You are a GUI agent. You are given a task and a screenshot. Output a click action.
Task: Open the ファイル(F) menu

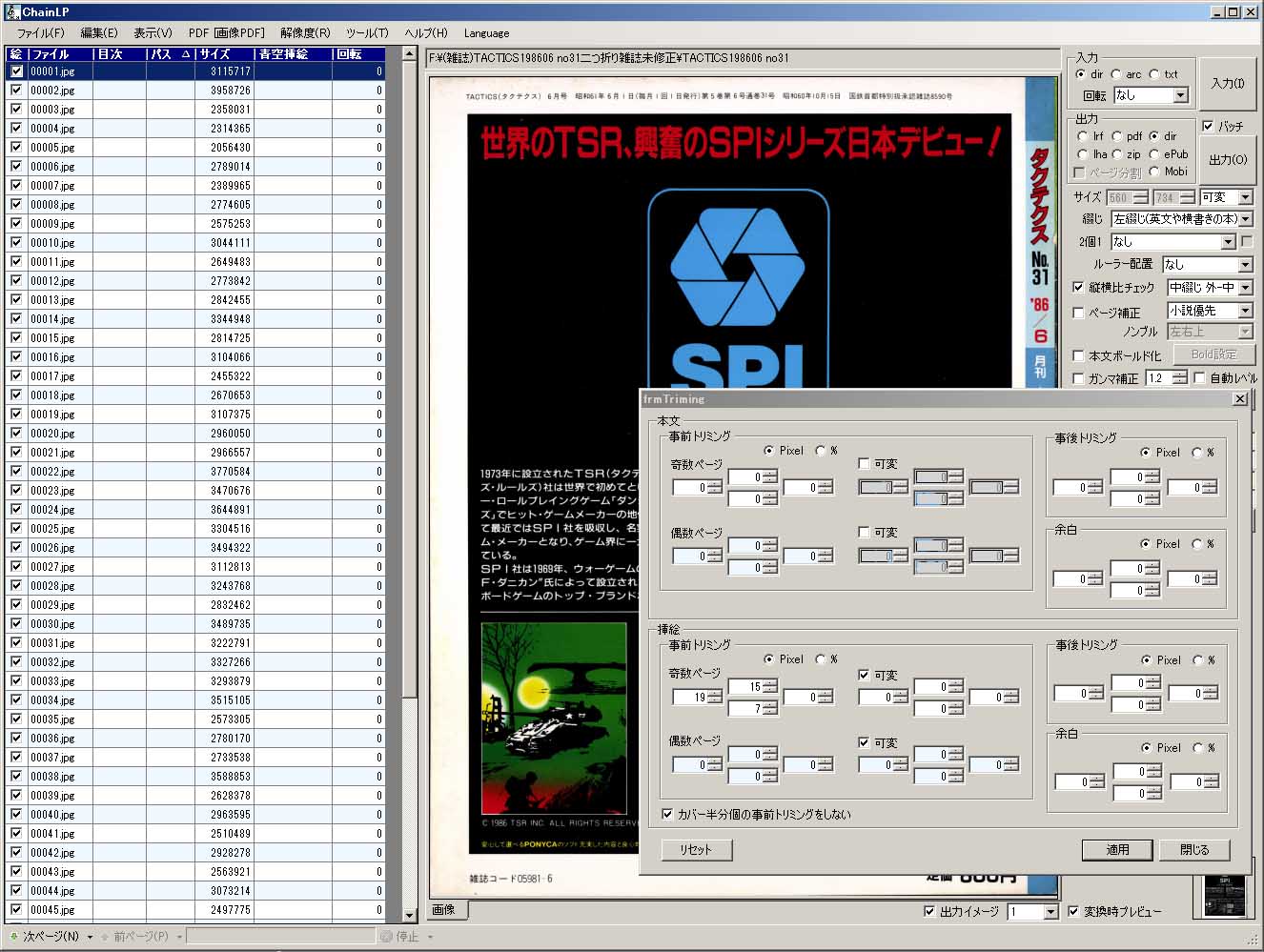coord(41,32)
